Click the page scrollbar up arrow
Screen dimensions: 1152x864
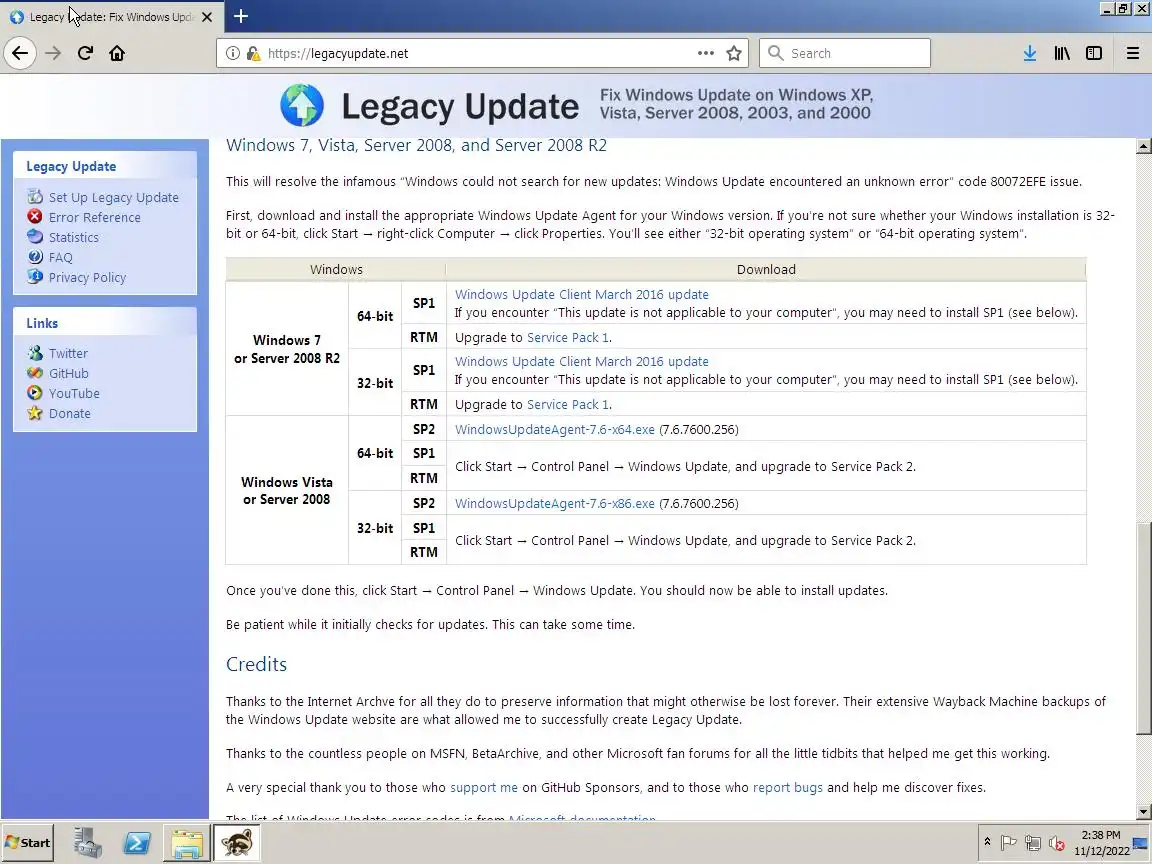1143,145
